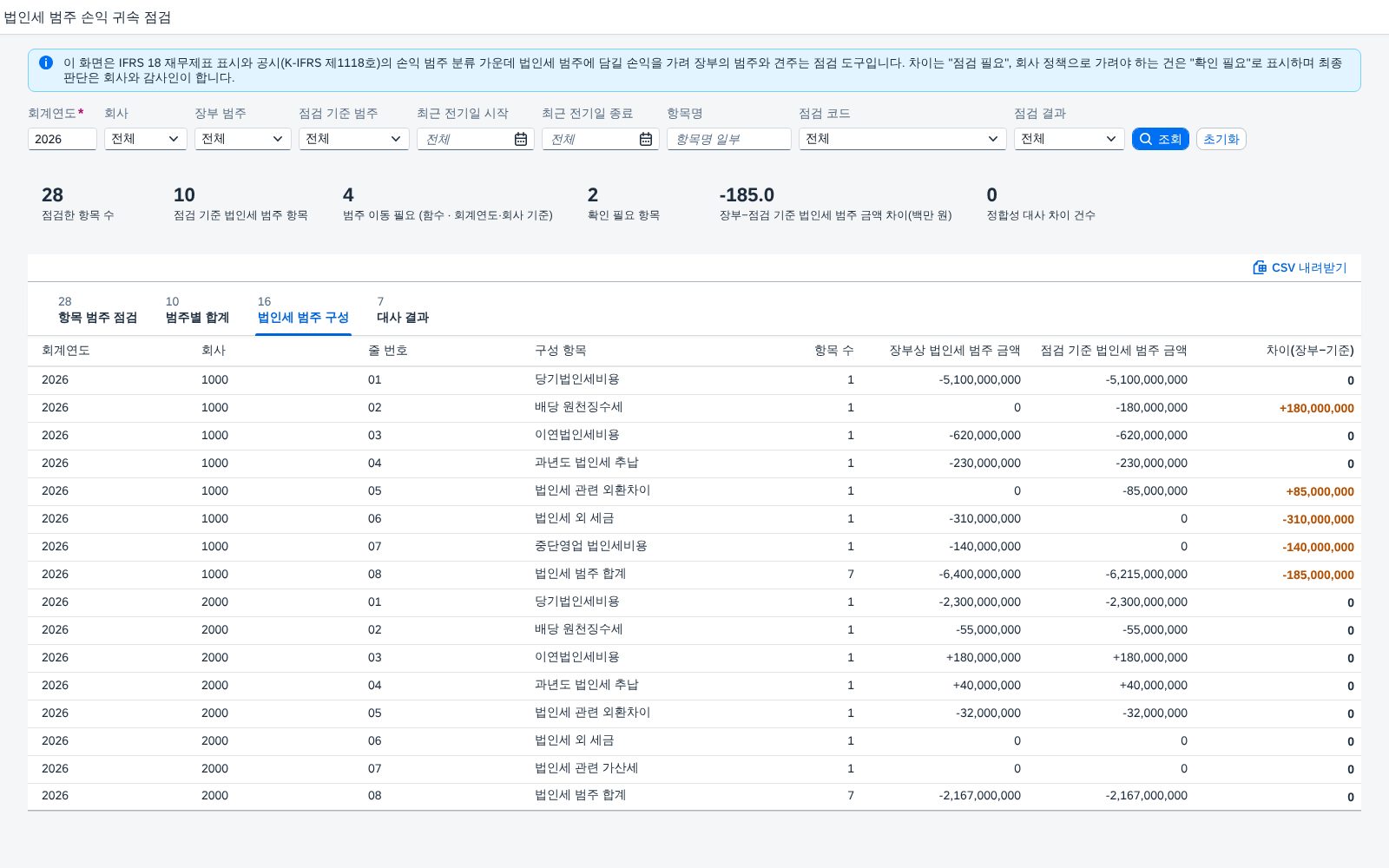Click 법인세 외 세금 in company 1000 row
The height and width of the screenshot is (868, 1389).
click(575, 518)
